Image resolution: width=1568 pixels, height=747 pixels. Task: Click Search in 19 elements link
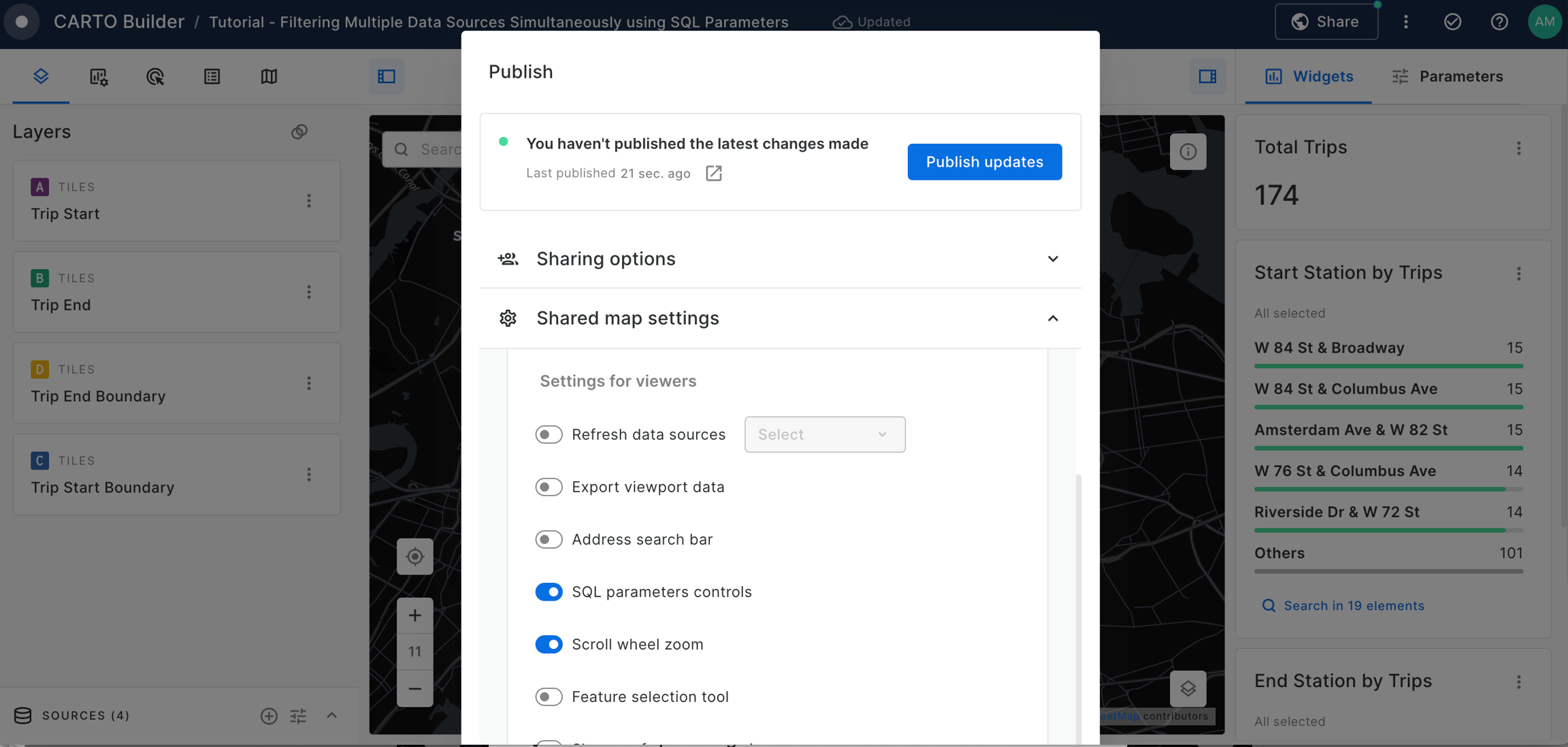coord(1353,606)
